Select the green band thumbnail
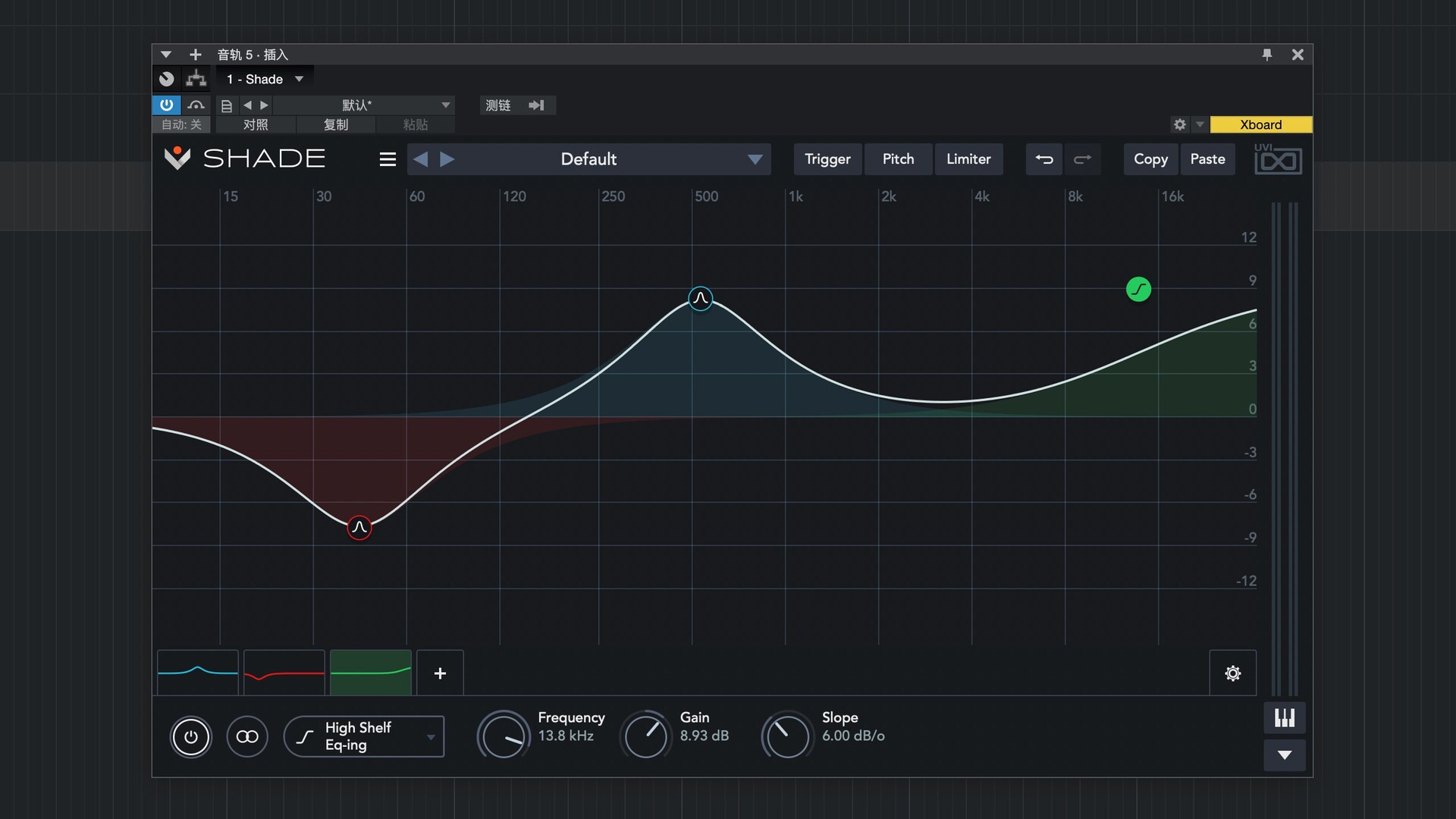Image resolution: width=1456 pixels, height=819 pixels. (x=371, y=673)
